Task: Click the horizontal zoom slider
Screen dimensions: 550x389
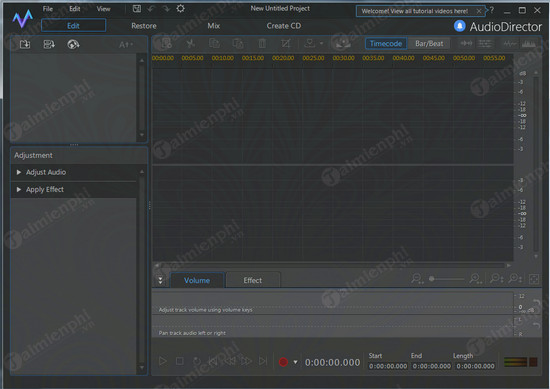Action: click(x=446, y=279)
